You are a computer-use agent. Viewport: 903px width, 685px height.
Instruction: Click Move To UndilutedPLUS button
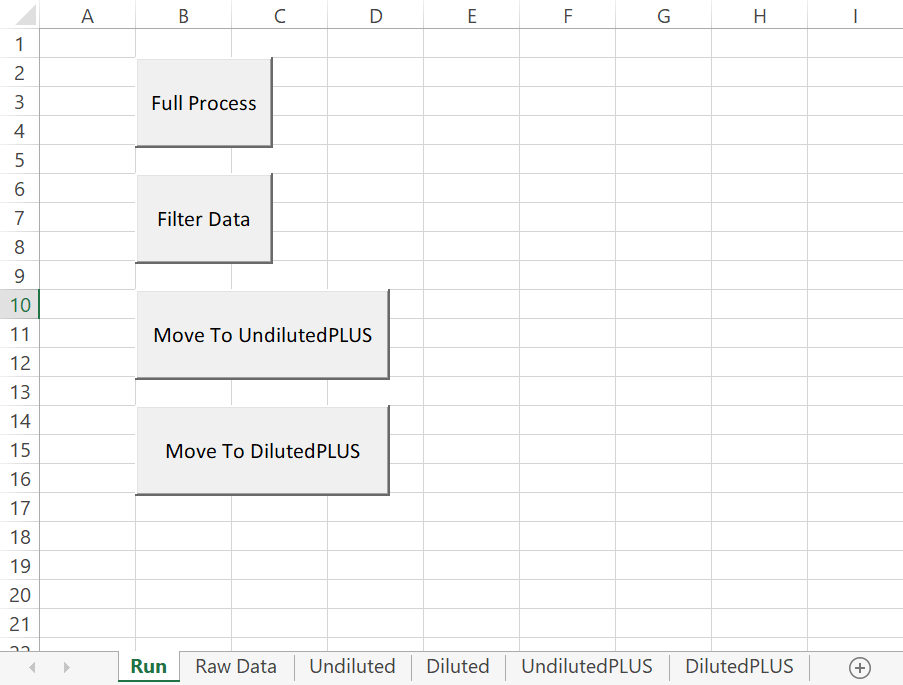[x=263, y=335]
